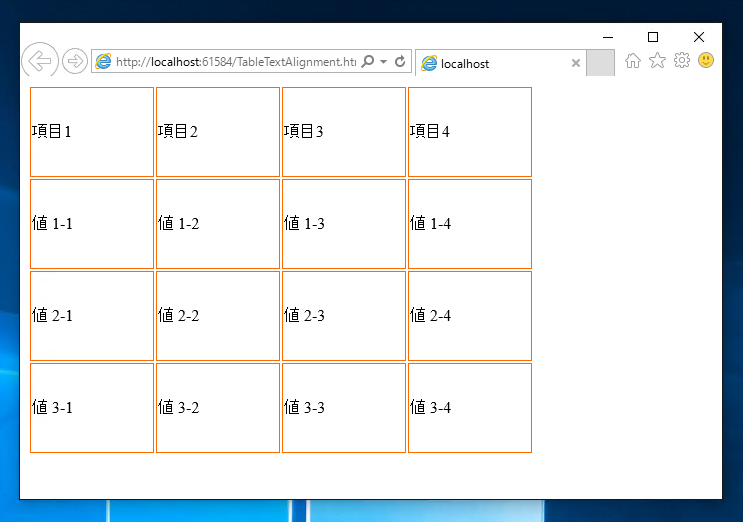Open the address bar autocomplete dropdown arrow
743x522 pixels.
click(383, 62)
